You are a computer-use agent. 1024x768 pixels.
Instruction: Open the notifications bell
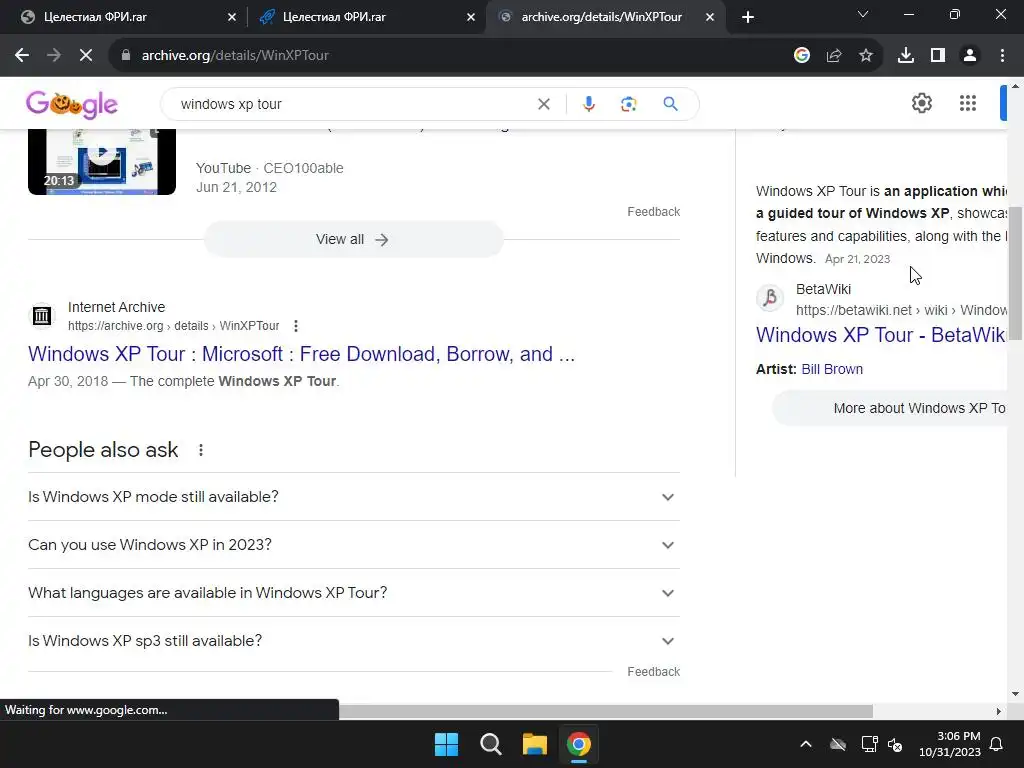(997, 744)
